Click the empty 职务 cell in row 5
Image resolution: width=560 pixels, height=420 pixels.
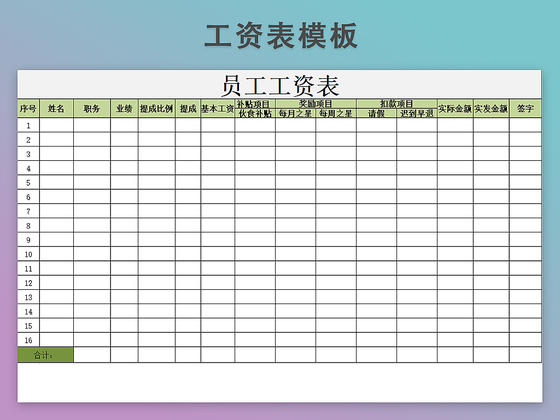click(x=92, y=182)
